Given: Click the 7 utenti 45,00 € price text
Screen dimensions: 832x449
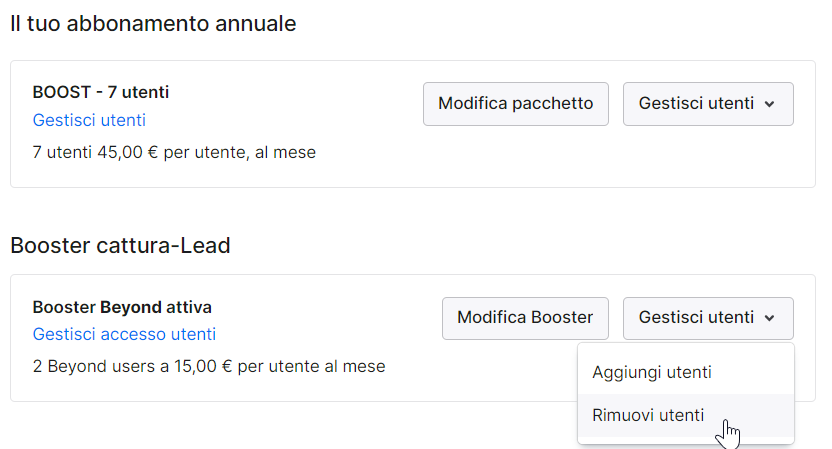Looking at the screenshot, I should point(174,152).
